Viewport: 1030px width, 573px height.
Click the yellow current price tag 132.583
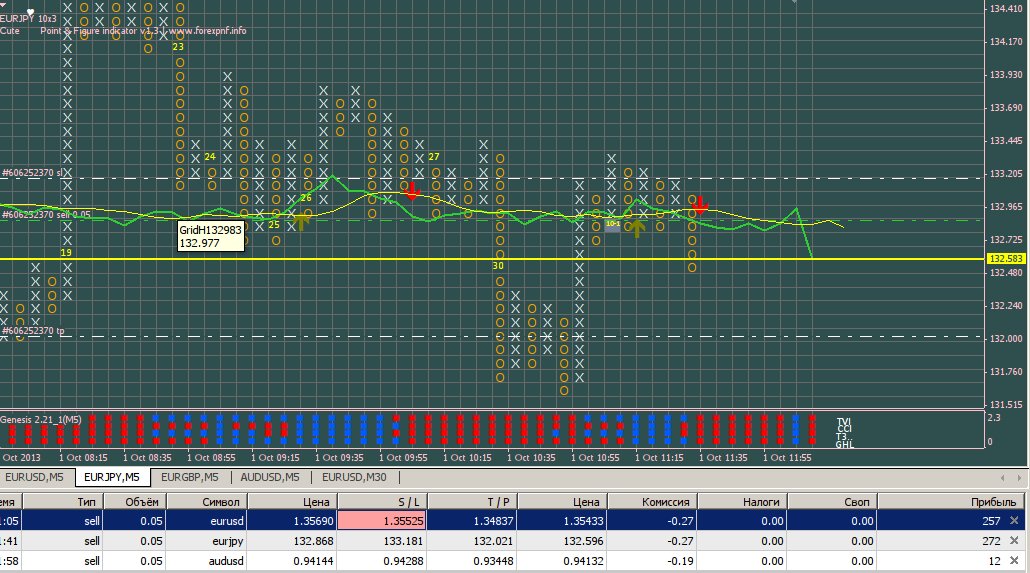[x=1006, y=259]
